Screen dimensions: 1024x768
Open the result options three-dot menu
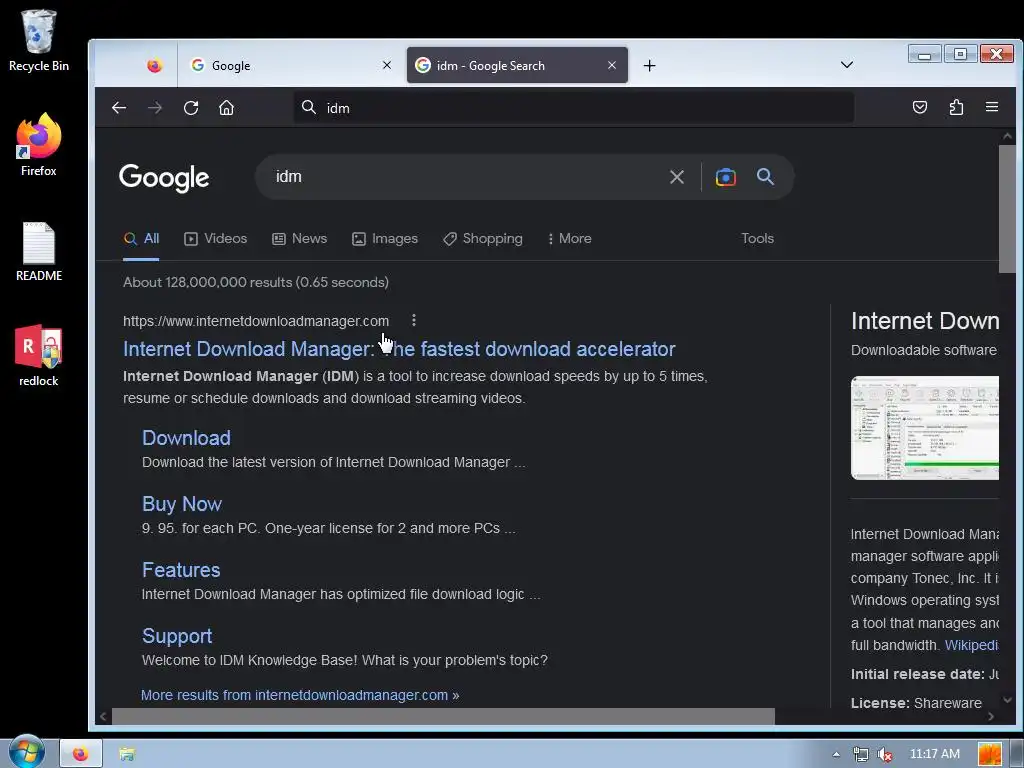click(x=414, y=320)
